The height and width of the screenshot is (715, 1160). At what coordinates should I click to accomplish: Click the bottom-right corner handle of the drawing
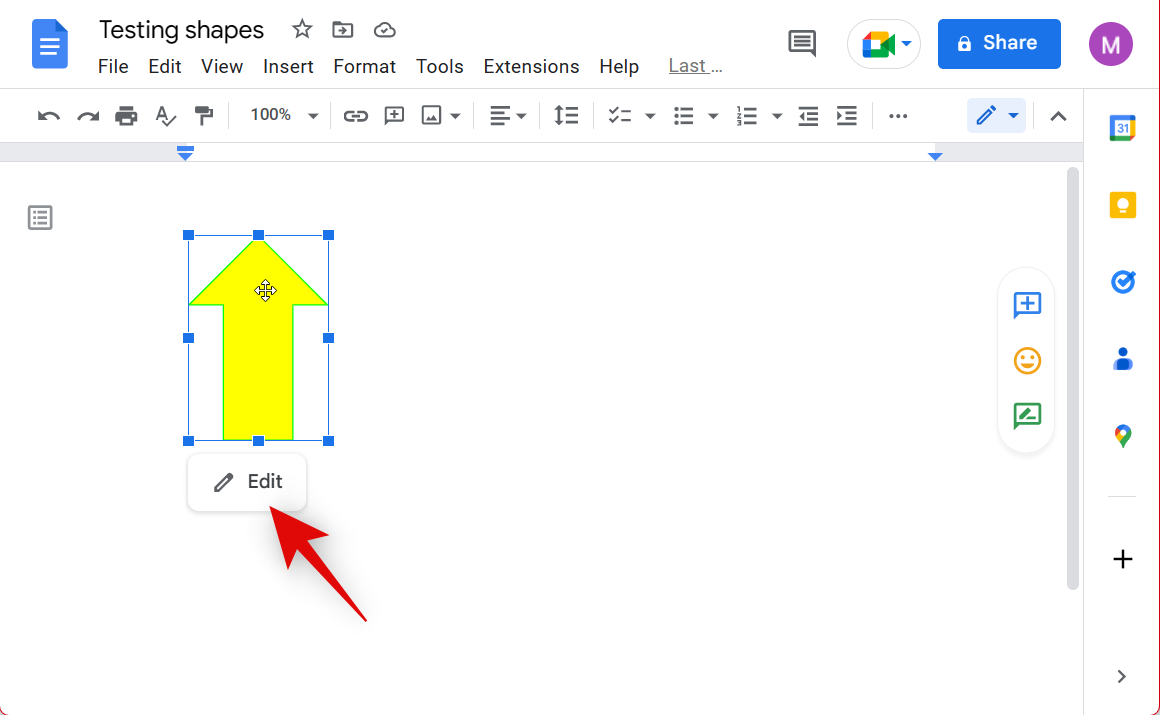coord(328,441)
